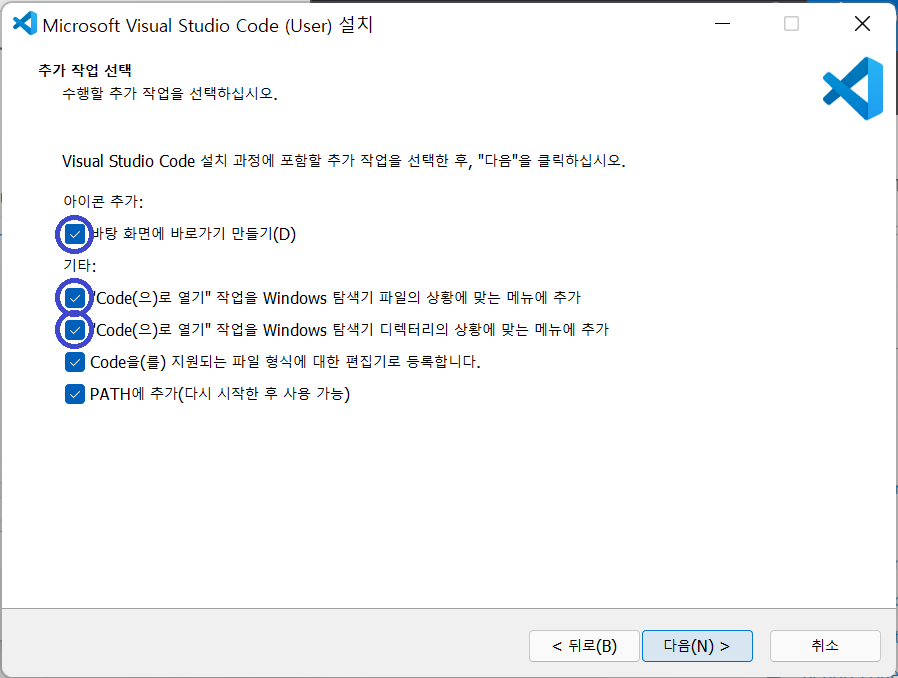The height and width of the screenshot is (678, 898).
Task: Uncheck the desktop shortcut checkbox 바탕 화면에 바로가기 만들기(D)
Action: [x=74, y=234]
